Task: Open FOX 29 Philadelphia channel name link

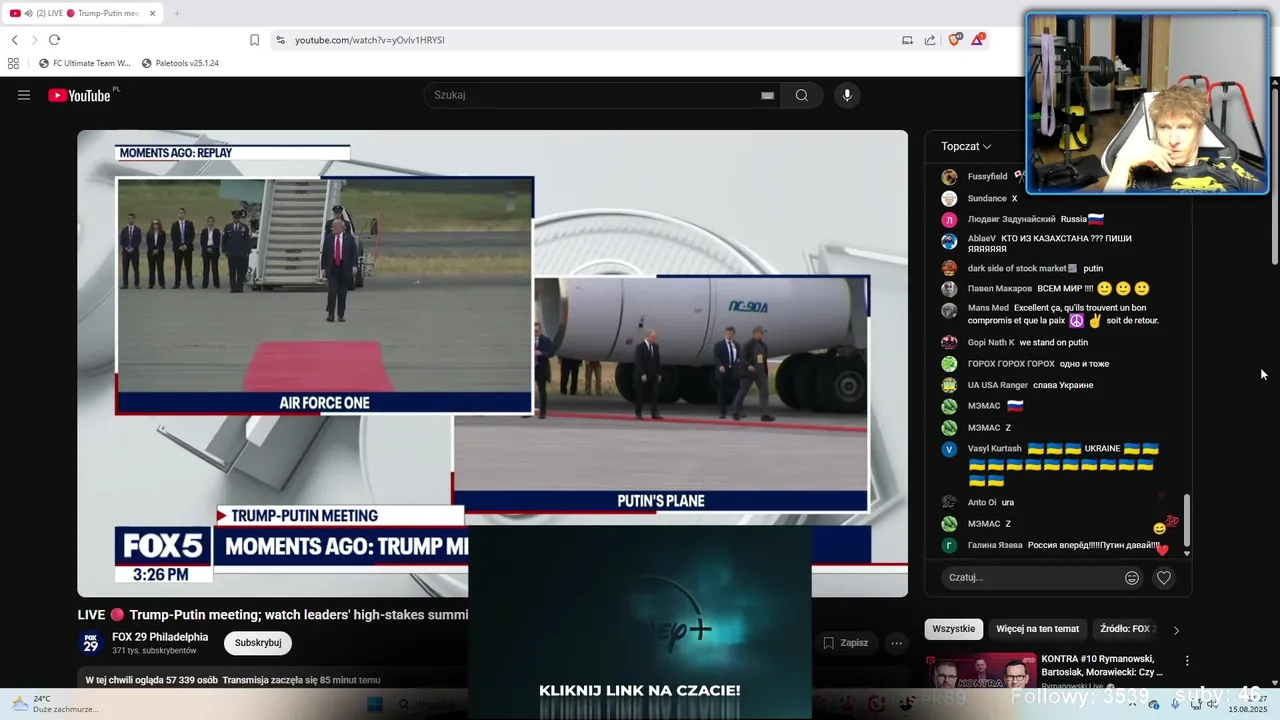Action: click(x=160, y=637)
